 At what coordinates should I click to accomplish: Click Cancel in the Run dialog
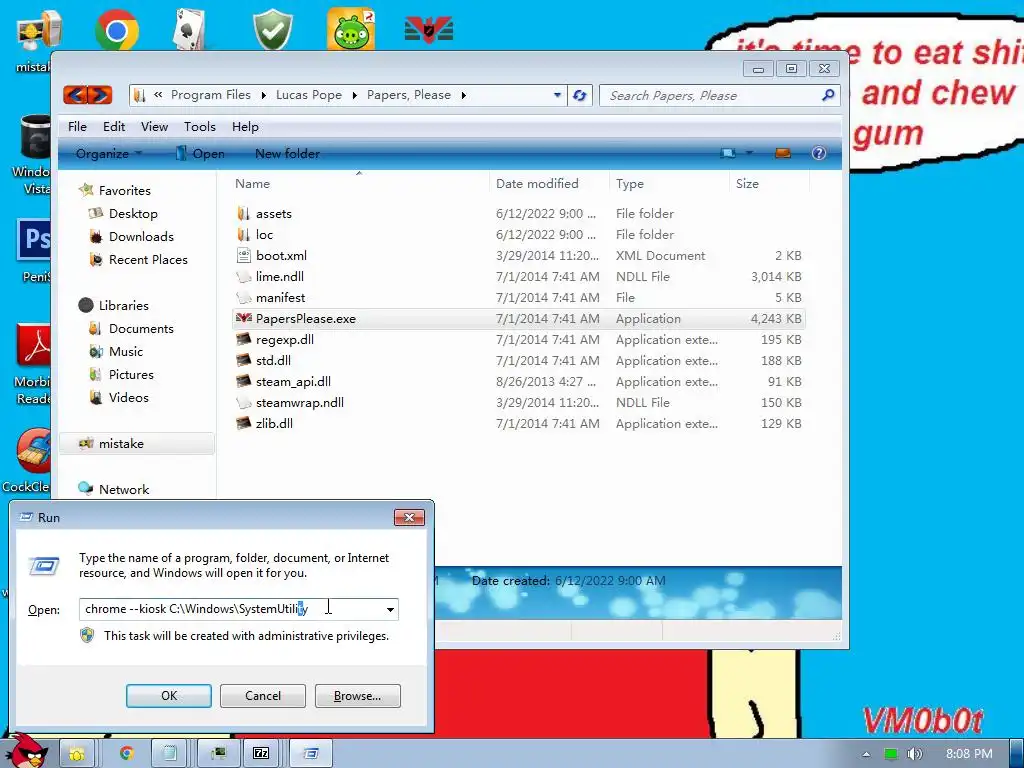point(263,696)
